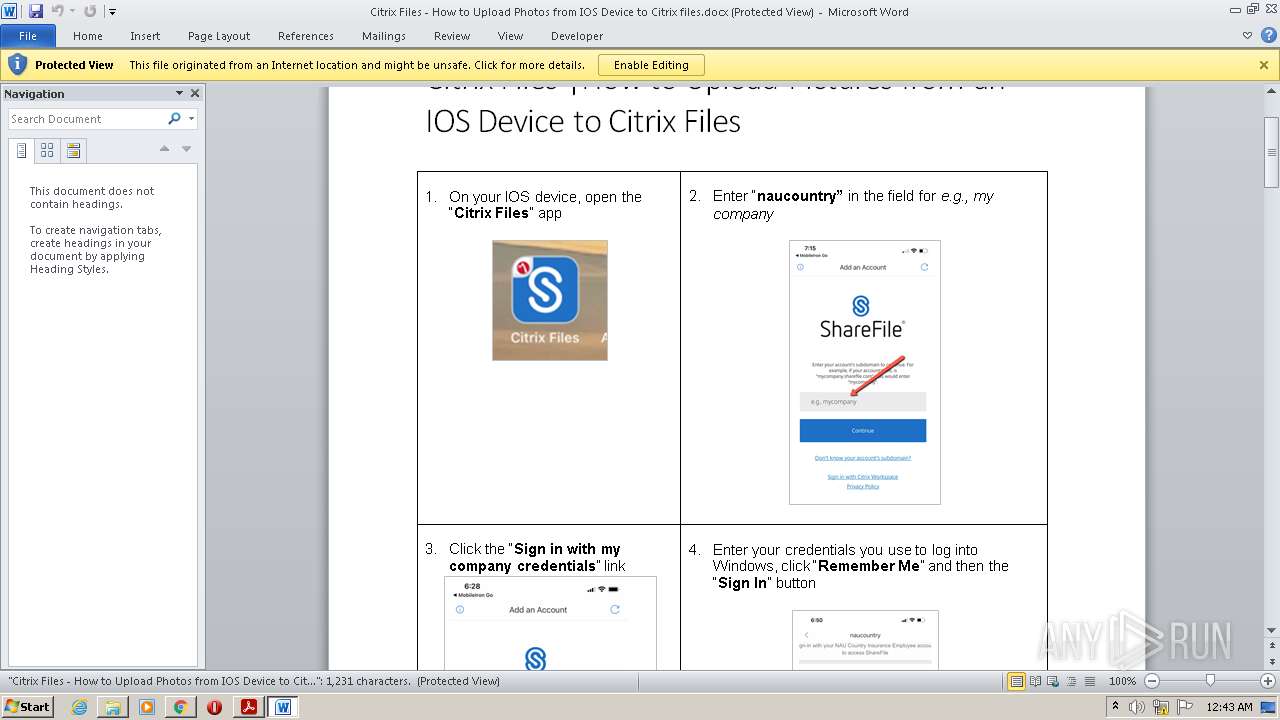Click into the Search Document field
Viewport: 1280px width, 720px height.
[x=85, y=119]
